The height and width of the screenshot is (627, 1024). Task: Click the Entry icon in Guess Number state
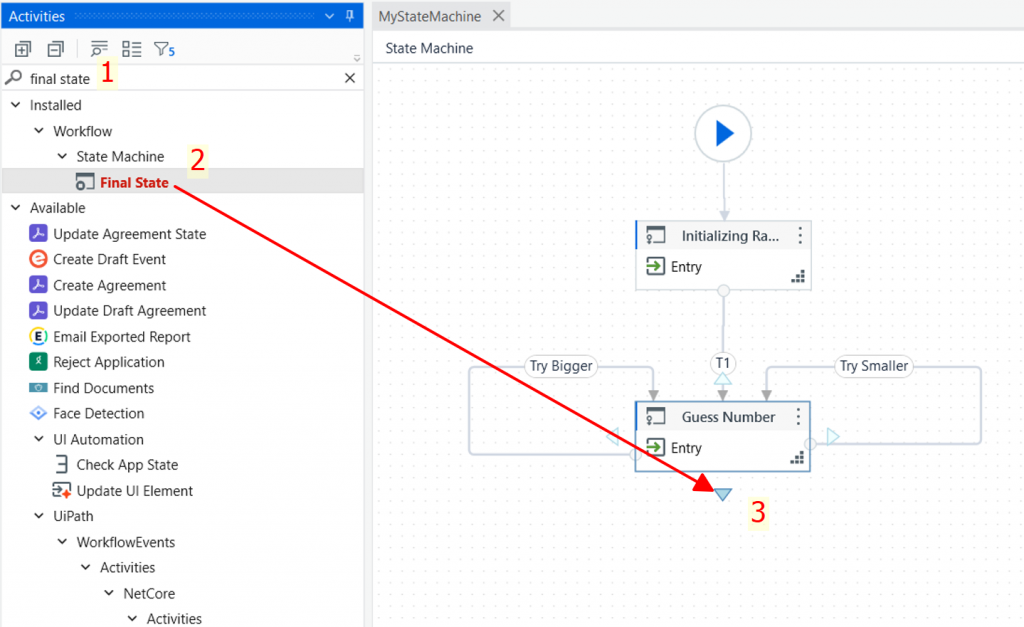(x=655, y=447)
